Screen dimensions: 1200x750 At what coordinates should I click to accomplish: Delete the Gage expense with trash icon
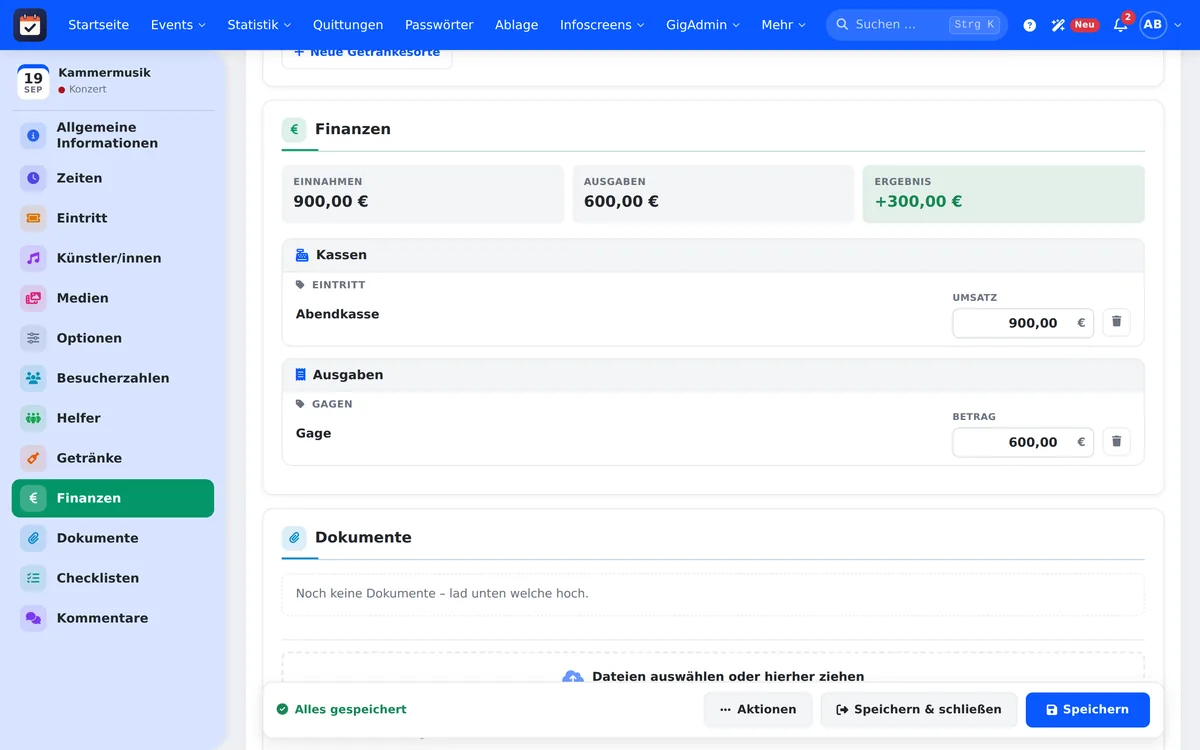pos(1117,441)
